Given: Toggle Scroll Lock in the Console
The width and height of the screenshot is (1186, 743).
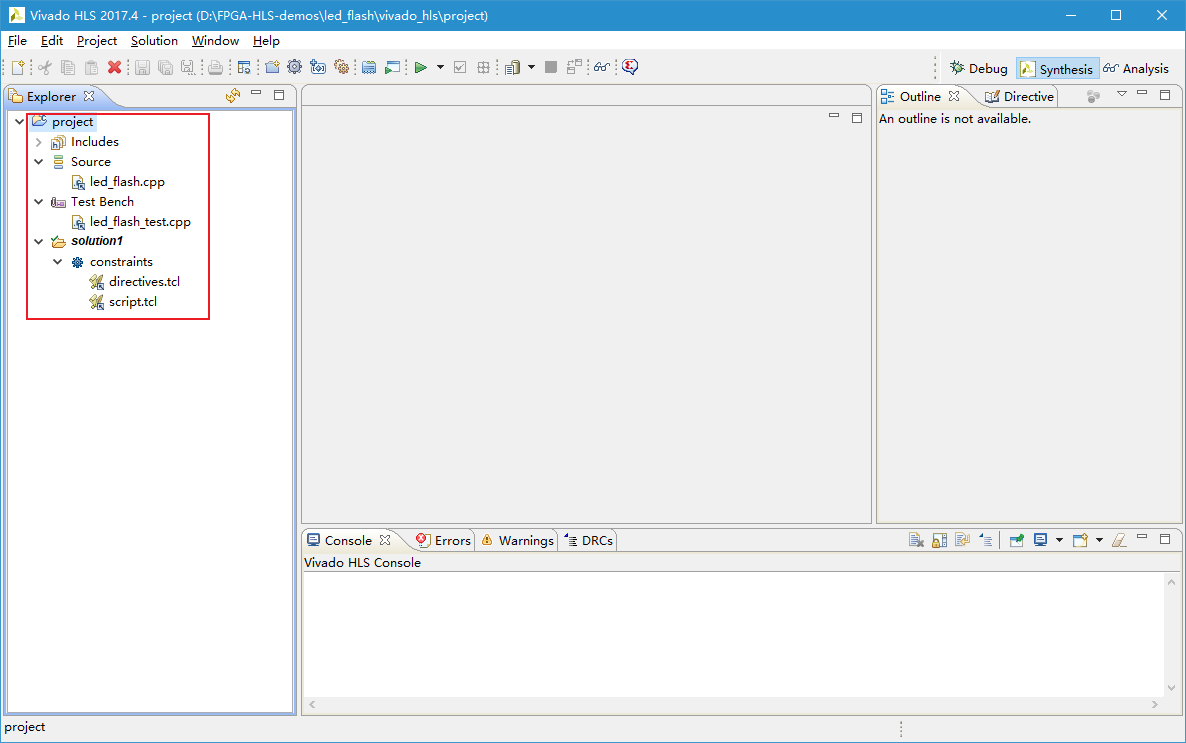Looking at the screenshot, I should (939, 541).
